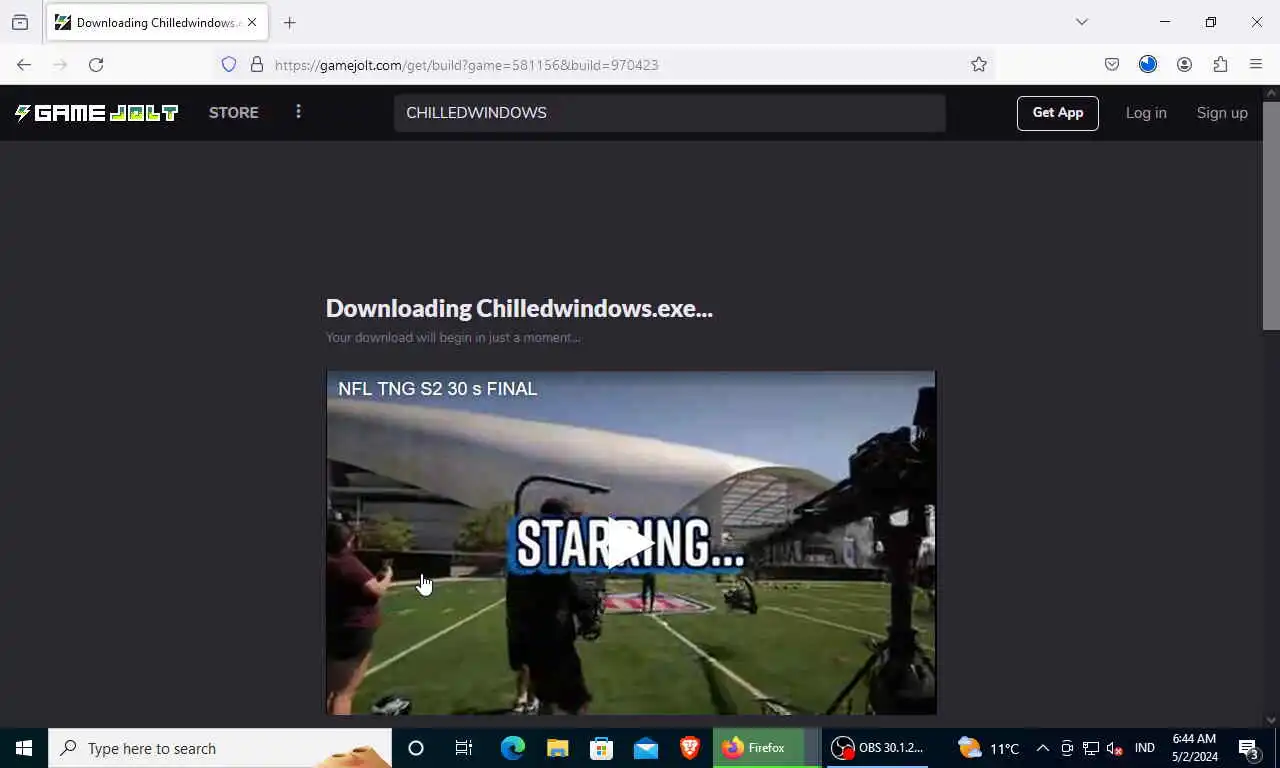Open the Meet Now tray icon
This screenshot has width=1280, height=768.
click(1067, 748)
